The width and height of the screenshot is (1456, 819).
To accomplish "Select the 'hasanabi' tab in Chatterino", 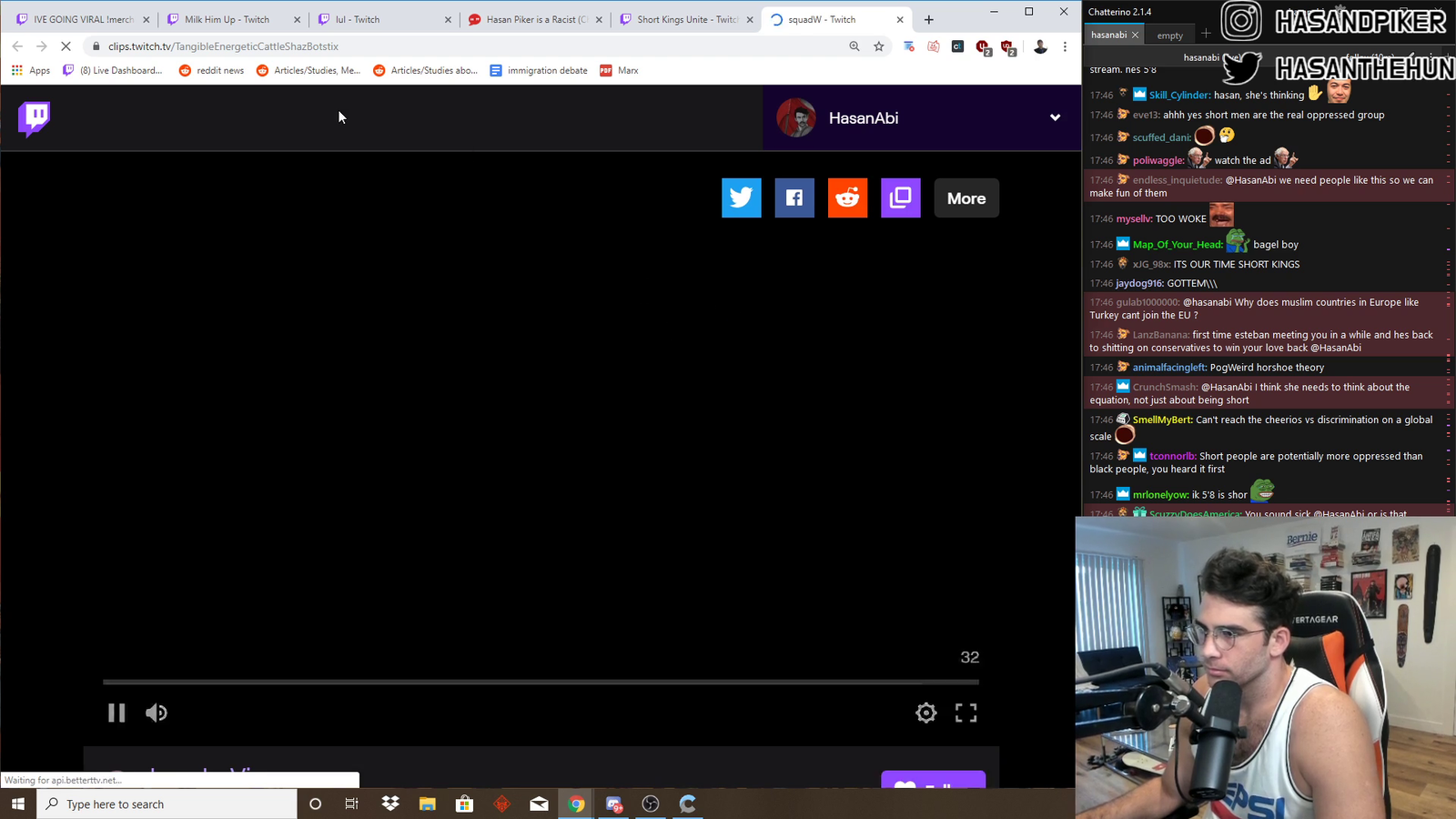I will [x=1108, y=35].
